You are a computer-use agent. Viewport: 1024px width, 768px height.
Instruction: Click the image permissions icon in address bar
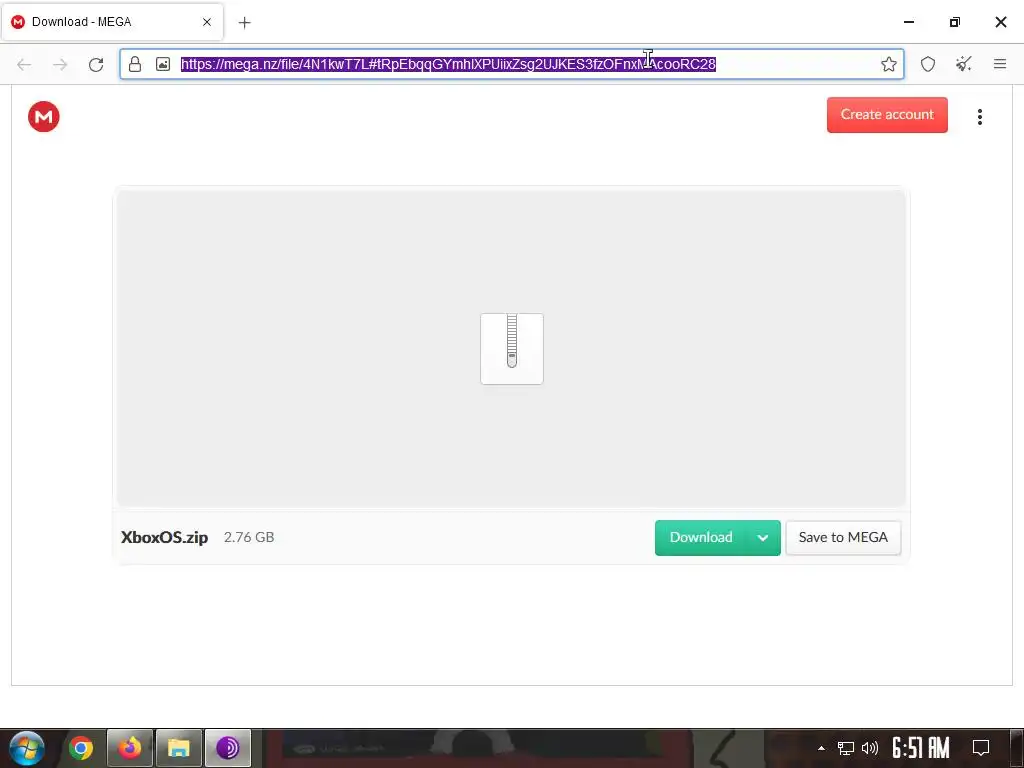(163, 64)
